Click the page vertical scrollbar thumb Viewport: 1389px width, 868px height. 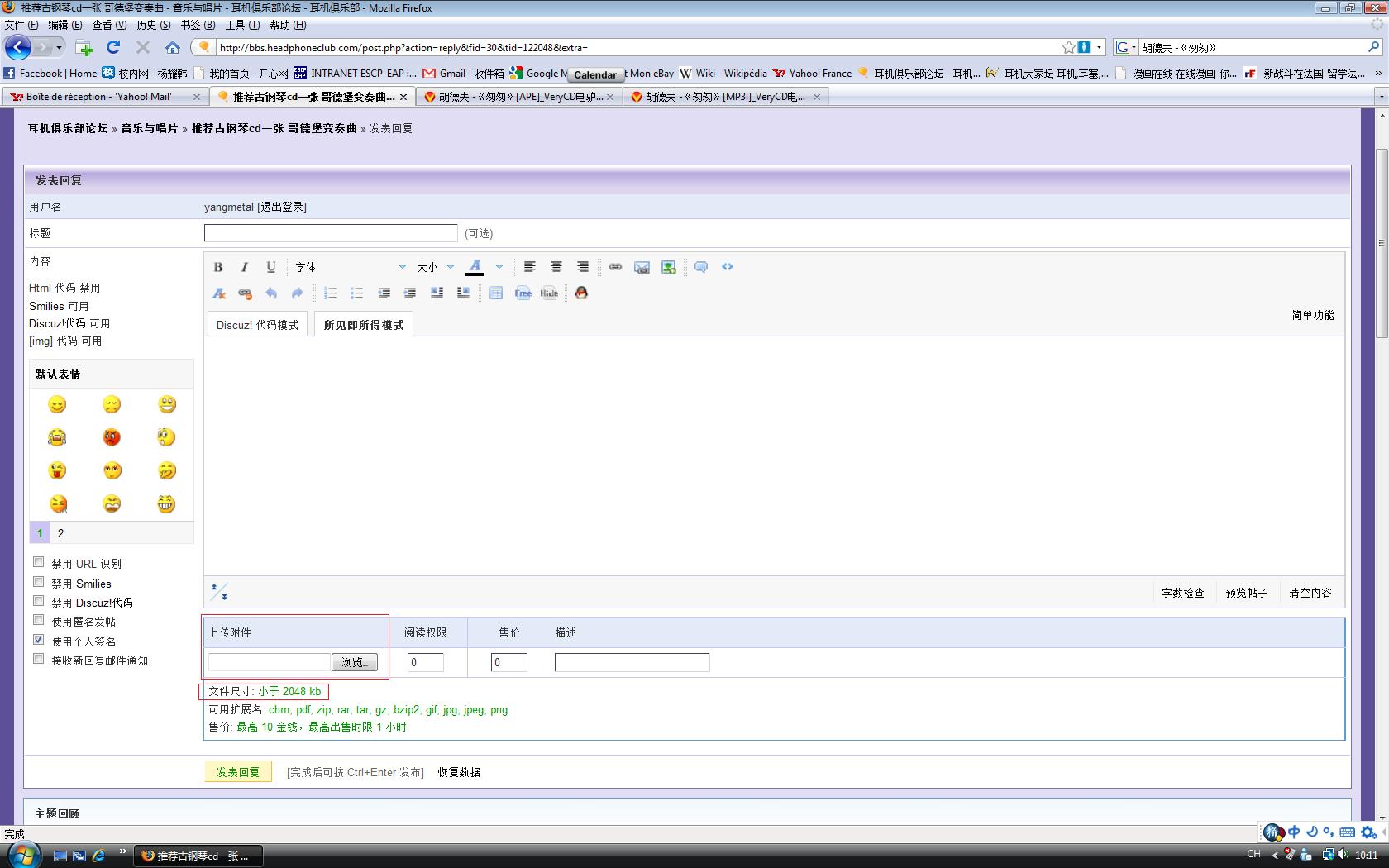point(1382,243)
